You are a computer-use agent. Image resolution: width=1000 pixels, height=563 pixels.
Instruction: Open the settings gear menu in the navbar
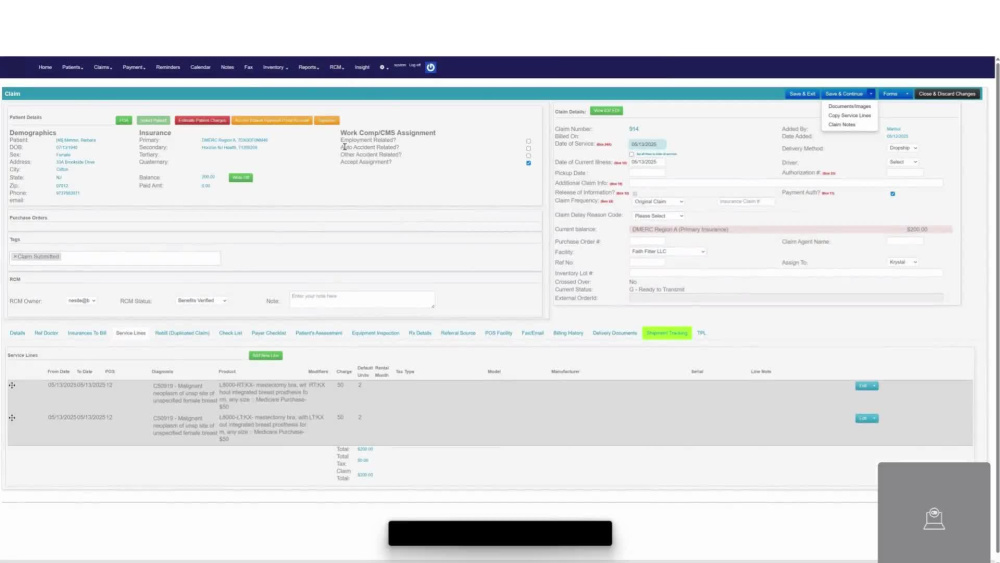click(x=383, y=67)
